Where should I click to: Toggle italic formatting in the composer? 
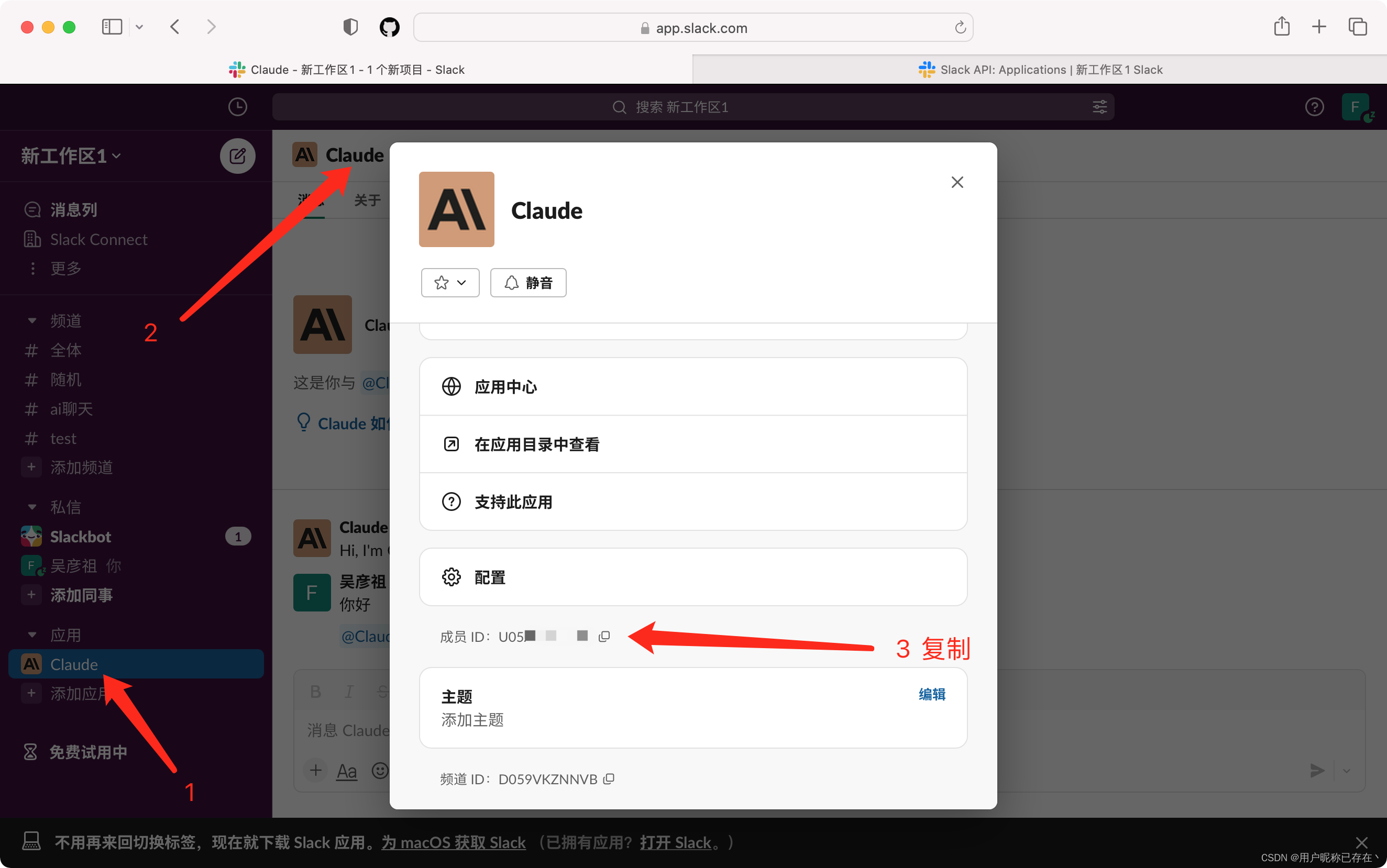pos(348,691)
